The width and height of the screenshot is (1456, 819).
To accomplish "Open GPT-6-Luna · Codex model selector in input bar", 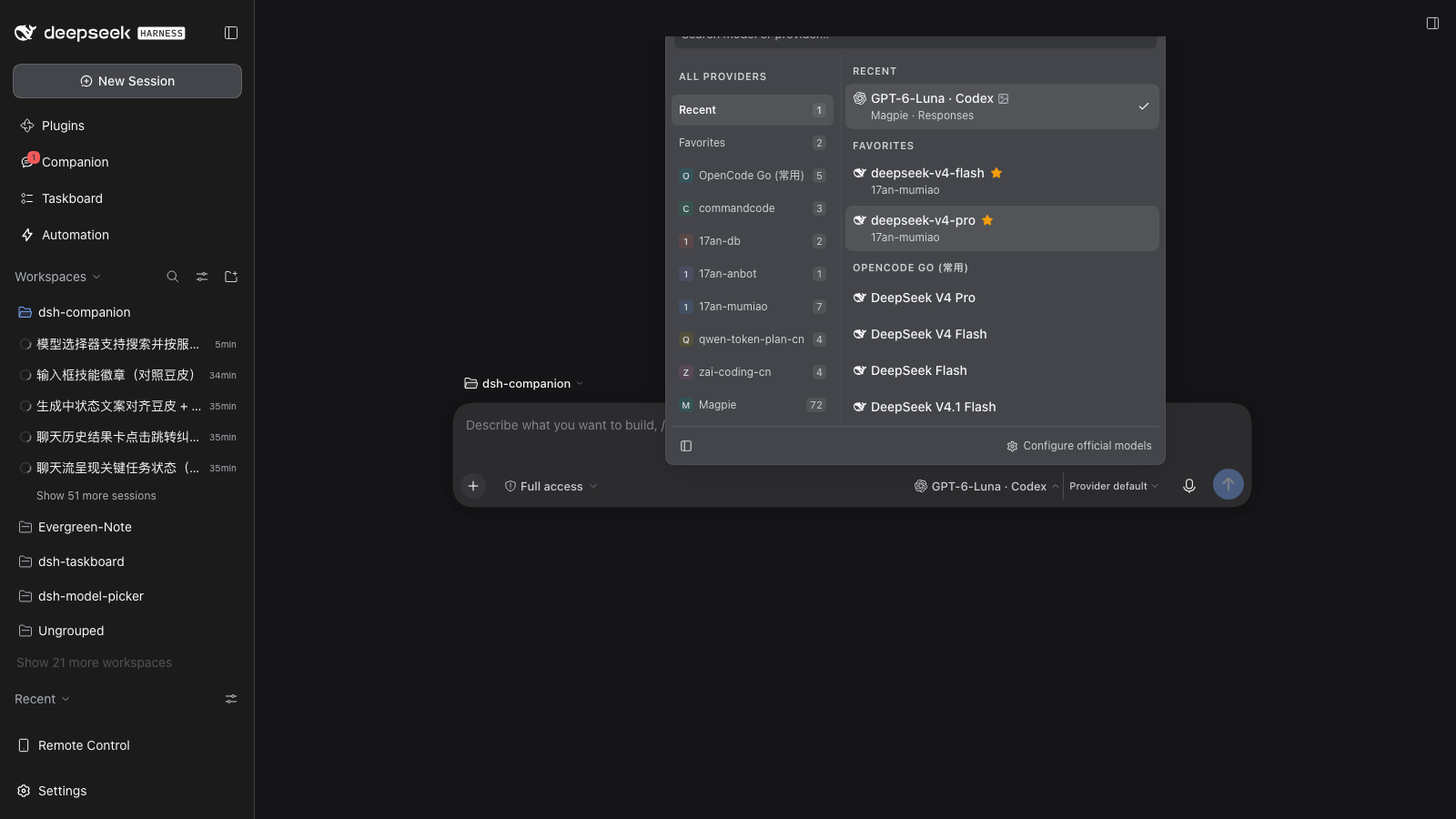I will pyautogui.click(x=986, y=486).
